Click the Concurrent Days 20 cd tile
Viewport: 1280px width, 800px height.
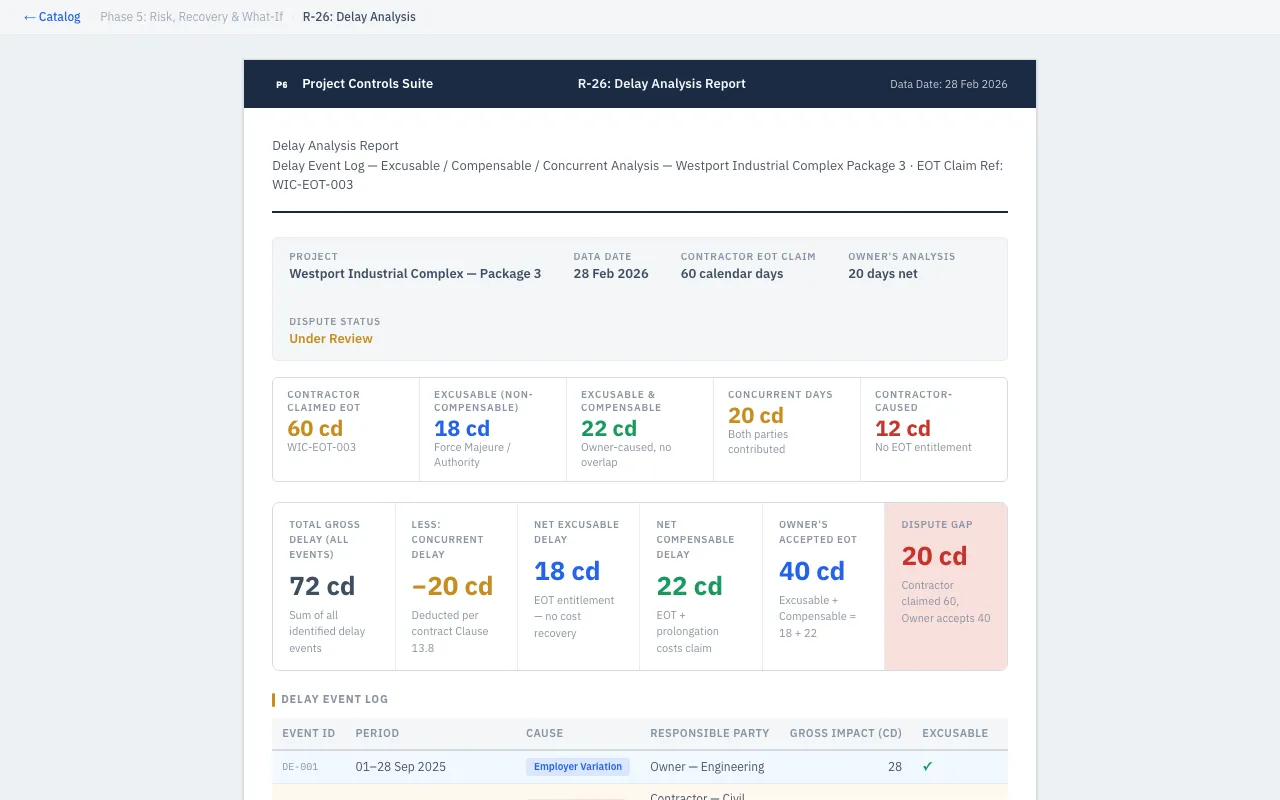(x=786, y=429)
